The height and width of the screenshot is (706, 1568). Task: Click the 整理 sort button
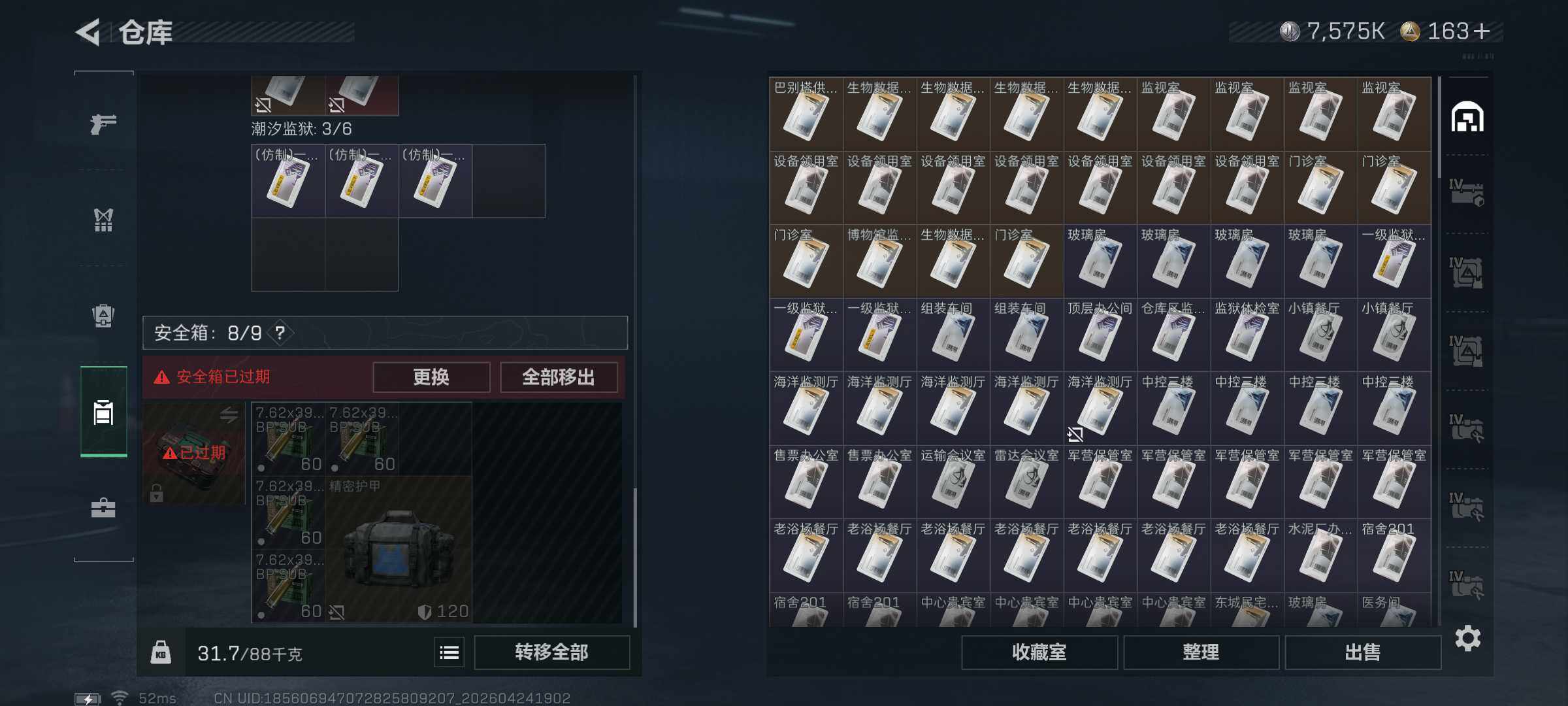click(1201, 652)
